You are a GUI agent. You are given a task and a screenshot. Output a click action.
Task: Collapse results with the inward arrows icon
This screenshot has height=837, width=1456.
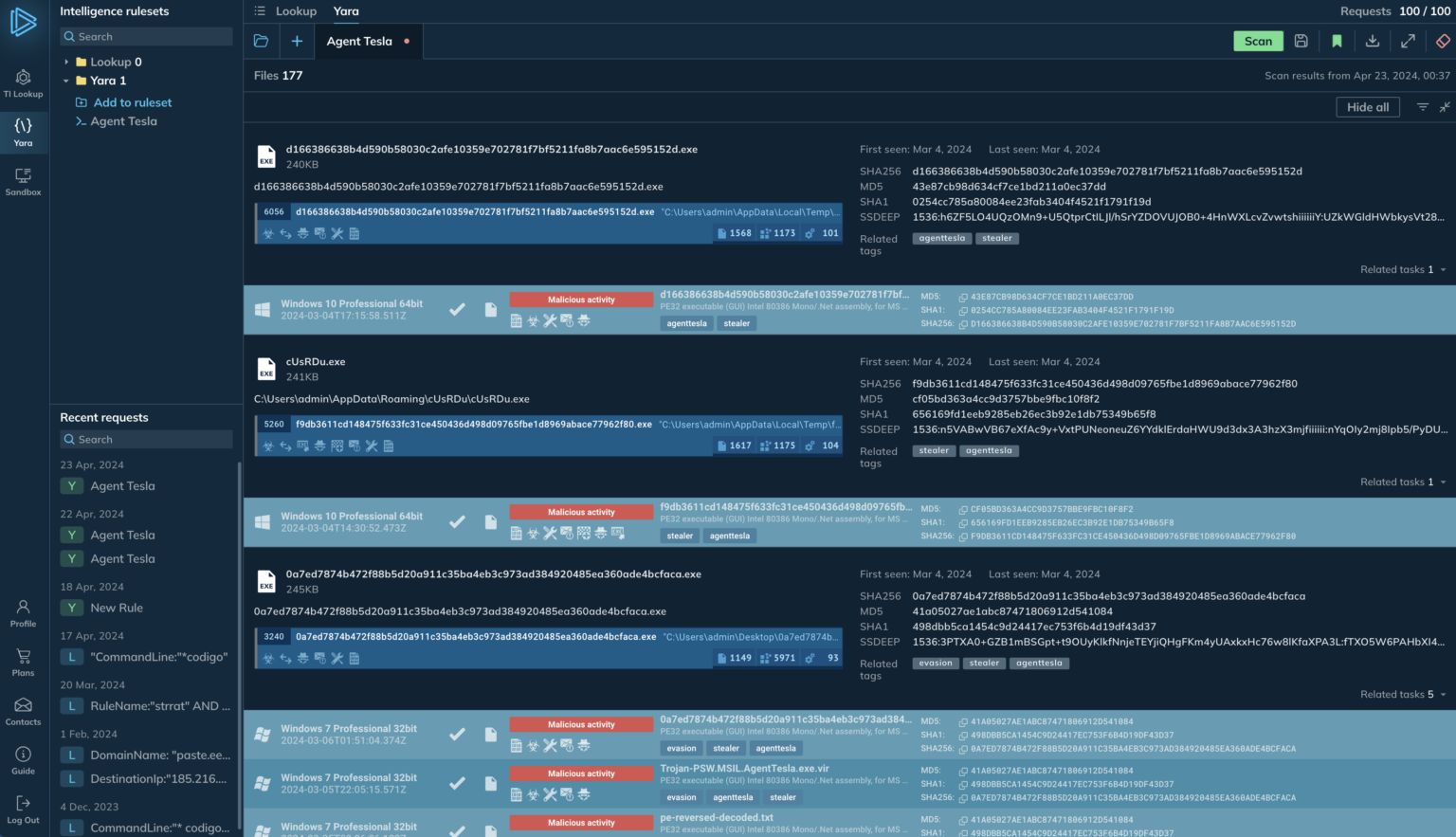pyautogui.click(x=1445, y=106)
